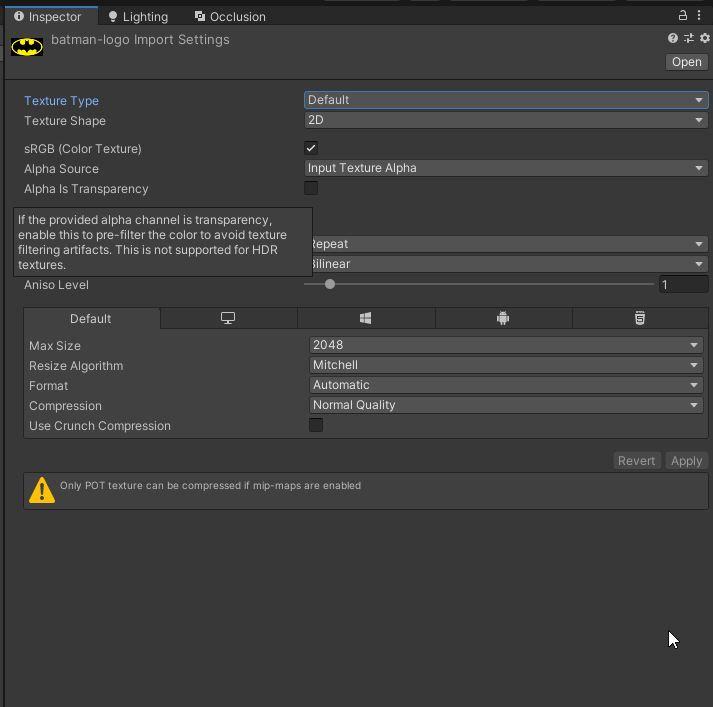Open the Alpha Source dropdown
The width and height of the screenshot is (713, 707).
(x=506, y=168)
